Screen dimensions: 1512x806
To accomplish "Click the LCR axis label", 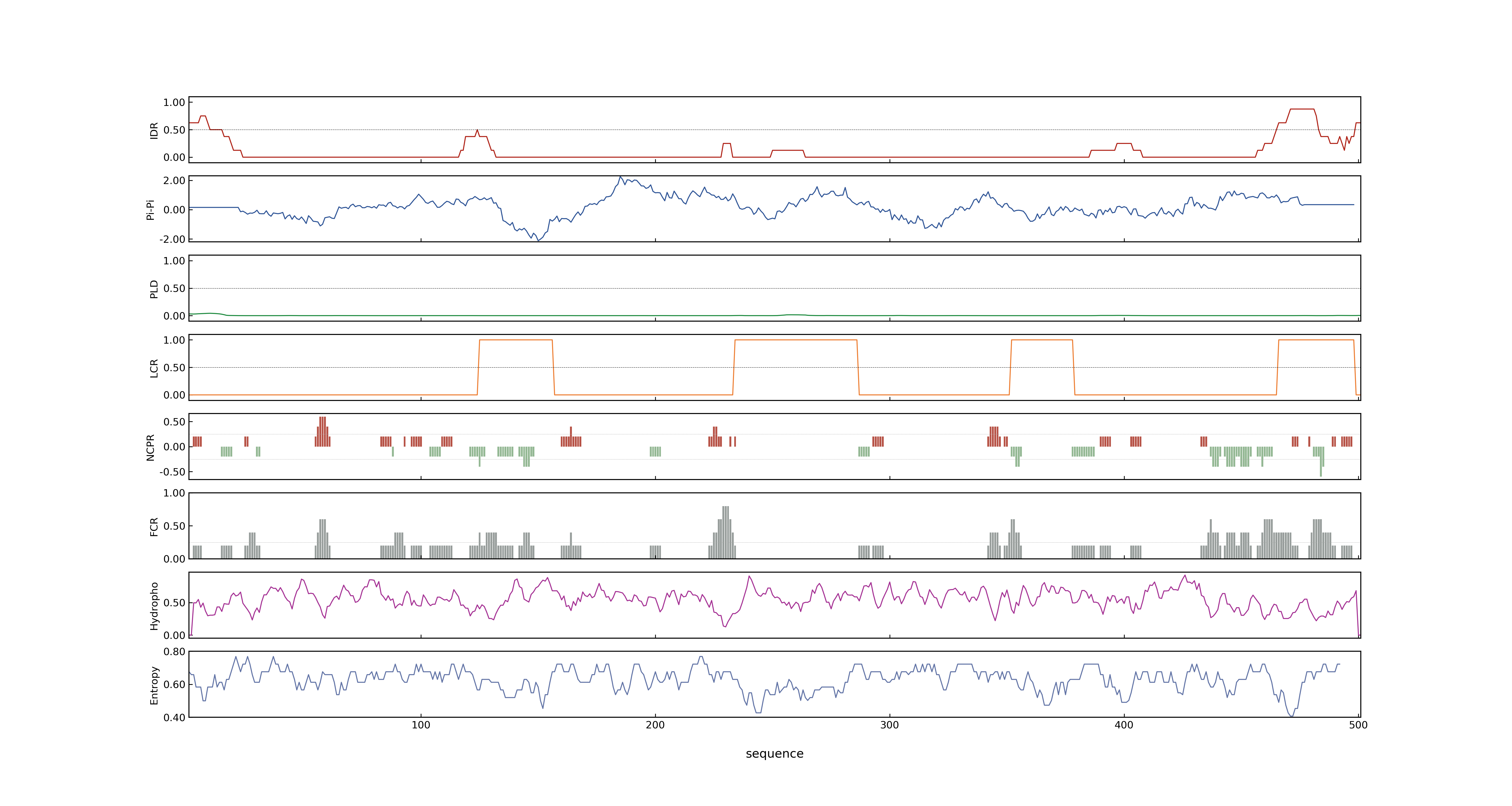I will [154, 368].
